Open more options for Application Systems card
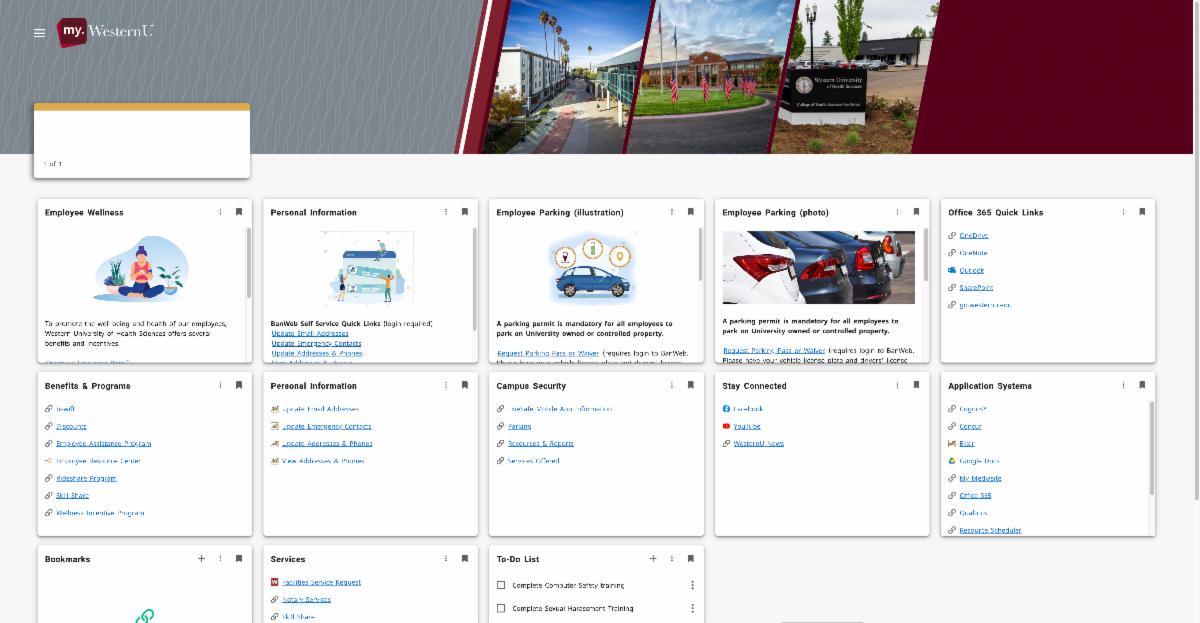This screenshot has width=1200, height=623. click(1123, 385)
